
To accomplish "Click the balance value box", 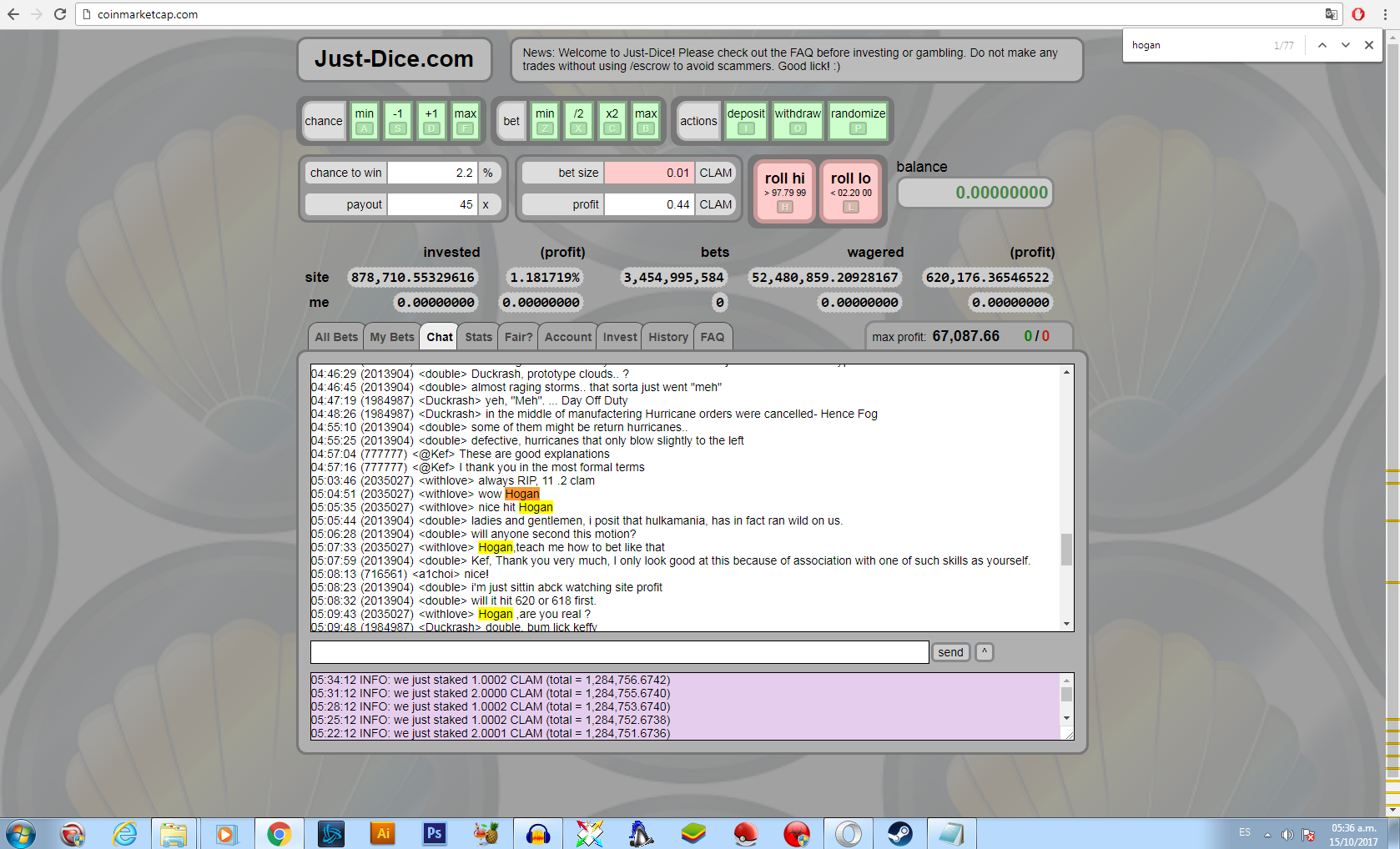I will click(974, 193).
